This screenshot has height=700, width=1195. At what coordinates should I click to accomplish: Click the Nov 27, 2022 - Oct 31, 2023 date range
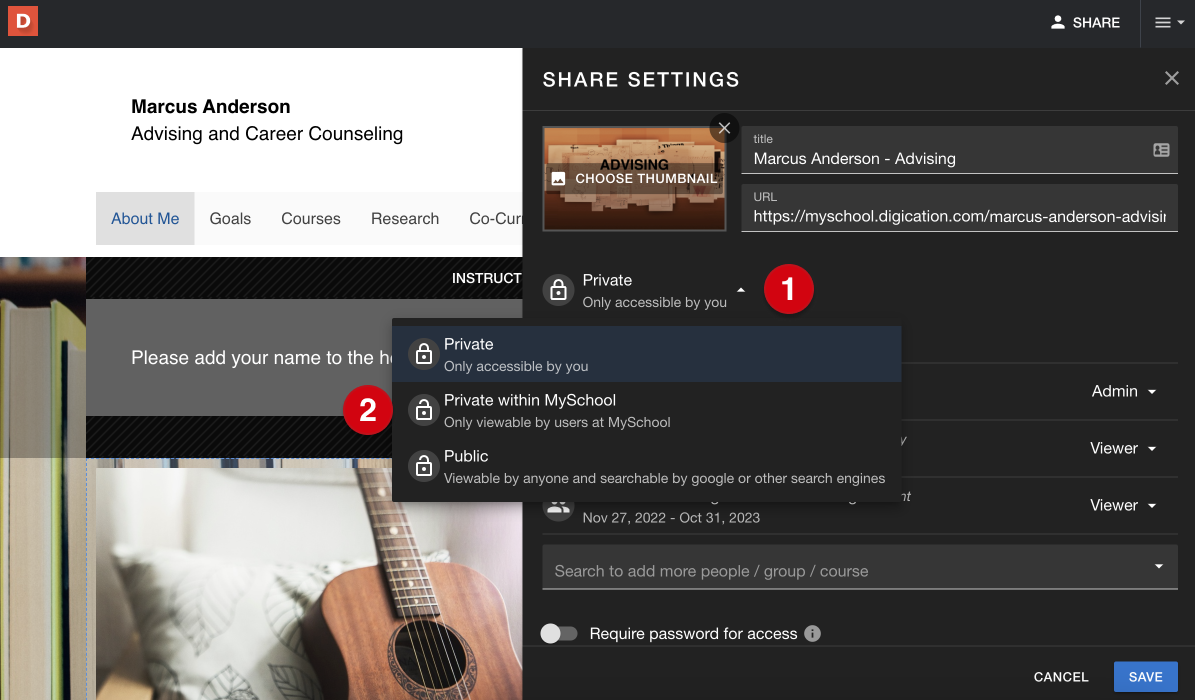click(x=671, y=518)
